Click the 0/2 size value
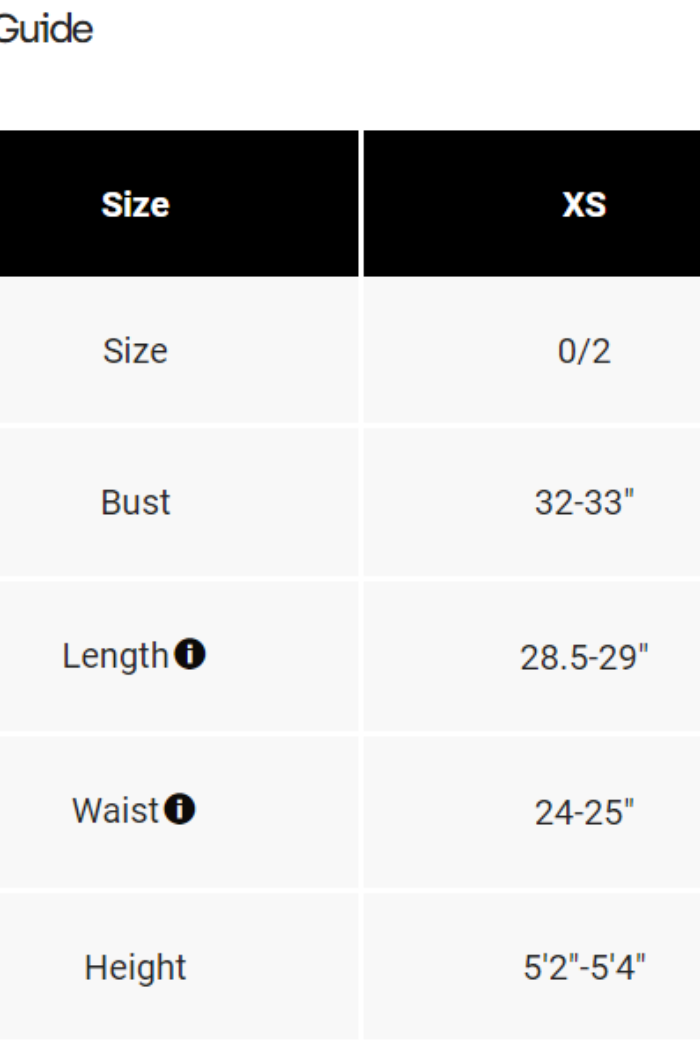The height and width of the screenshot is (1050, 700). point(584,351)
